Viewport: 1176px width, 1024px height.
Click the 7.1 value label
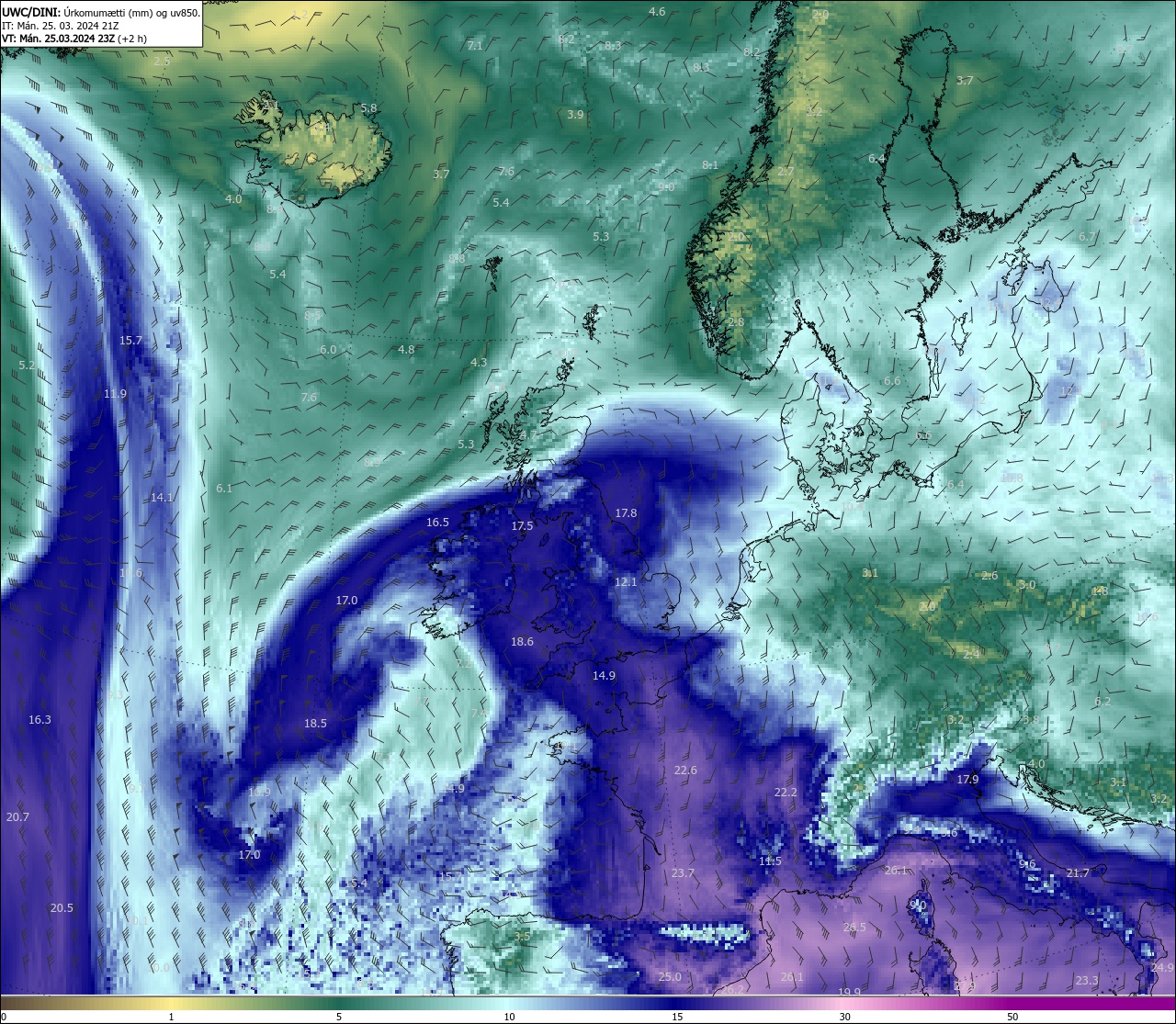click(475, 45)
